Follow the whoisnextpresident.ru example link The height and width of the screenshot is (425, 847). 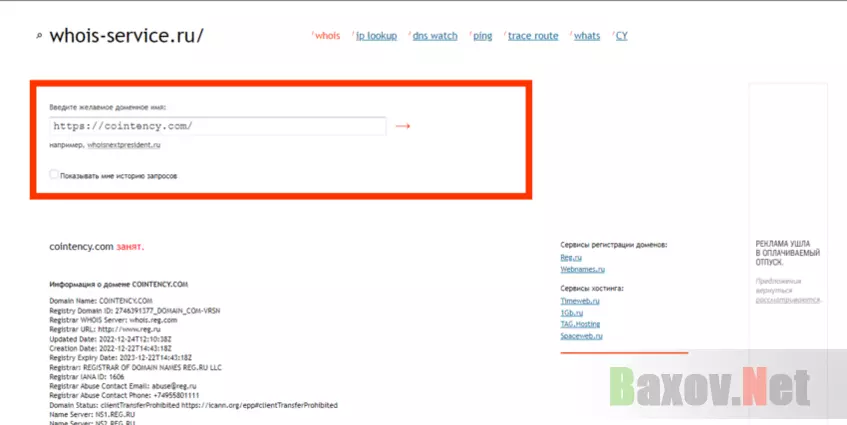(x=124, y=145)
